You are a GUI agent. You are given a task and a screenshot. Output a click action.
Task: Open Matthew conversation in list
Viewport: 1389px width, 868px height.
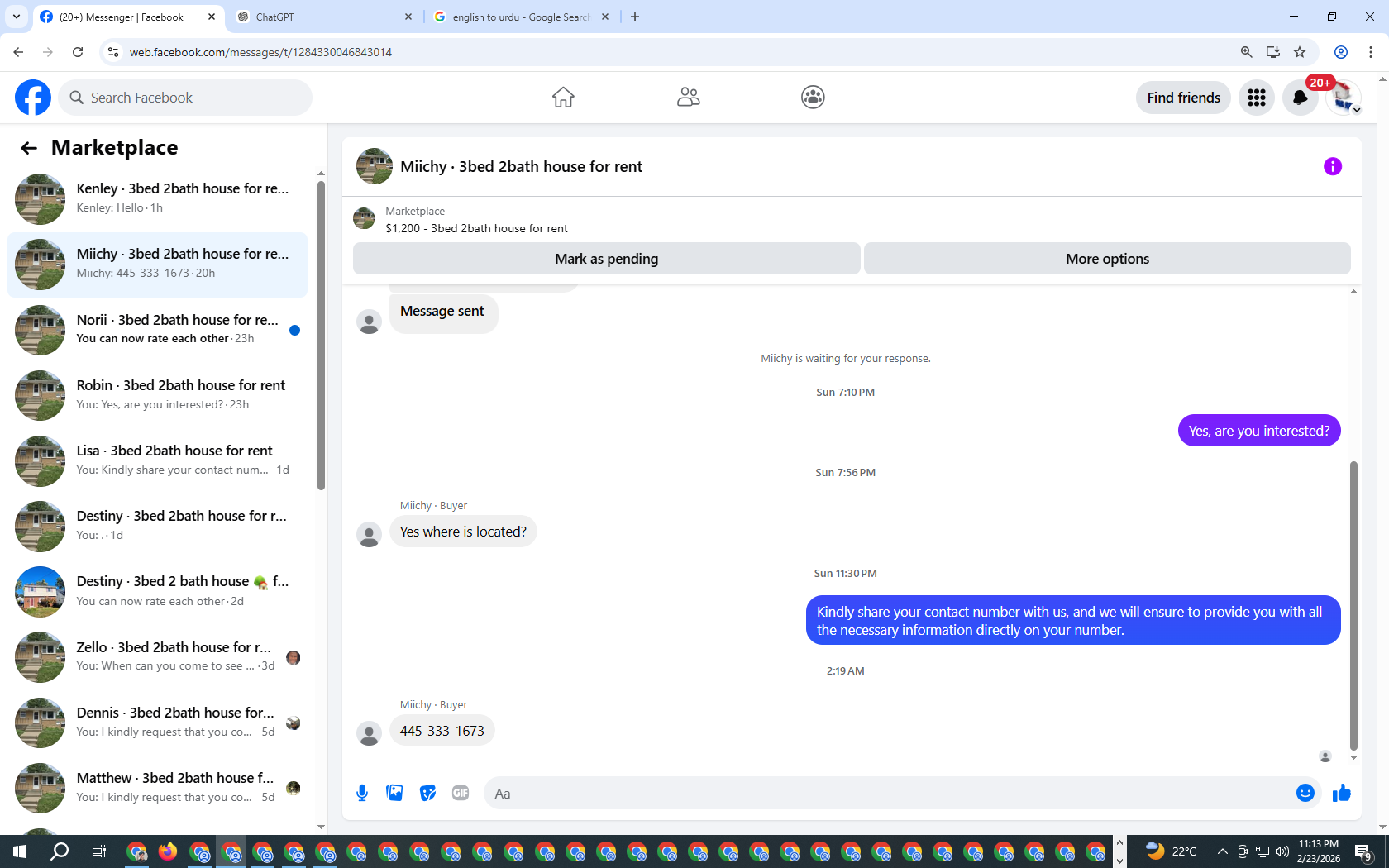(x=157, y=788)
